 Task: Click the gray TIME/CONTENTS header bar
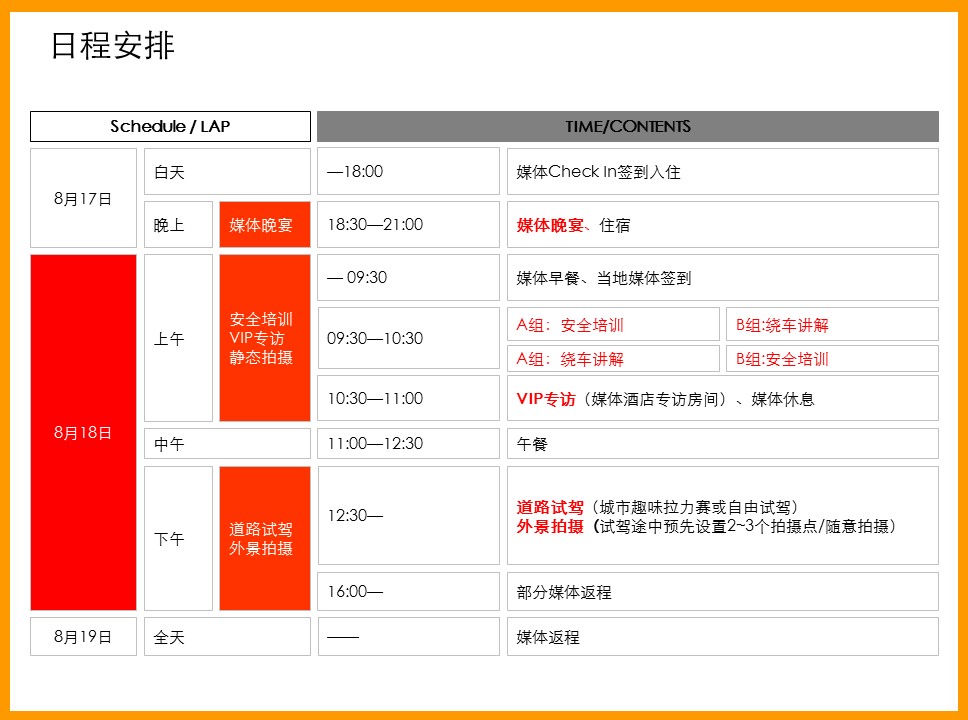(627, 126)
